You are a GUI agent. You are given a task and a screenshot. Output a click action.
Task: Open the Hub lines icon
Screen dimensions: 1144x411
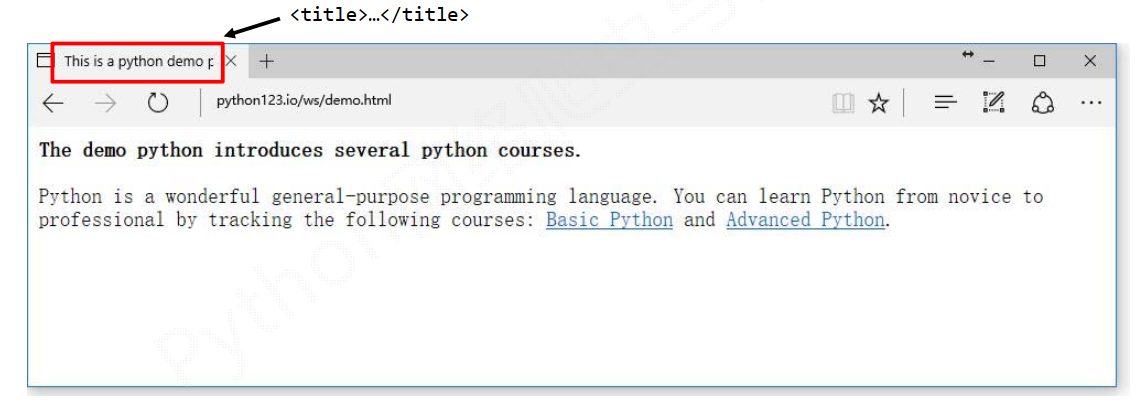[946, 103]
